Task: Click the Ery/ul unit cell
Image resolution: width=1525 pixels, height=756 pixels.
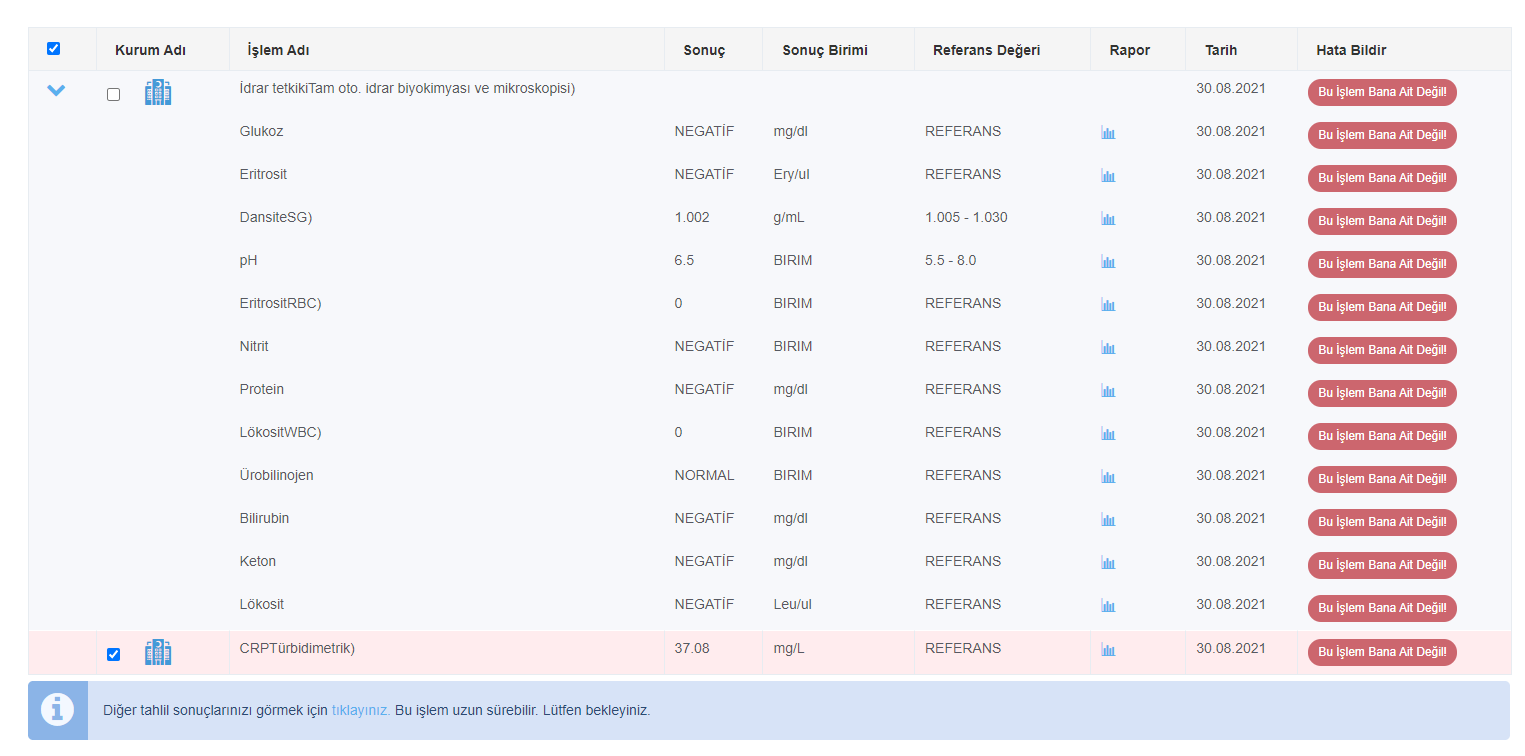Action: 791,174
